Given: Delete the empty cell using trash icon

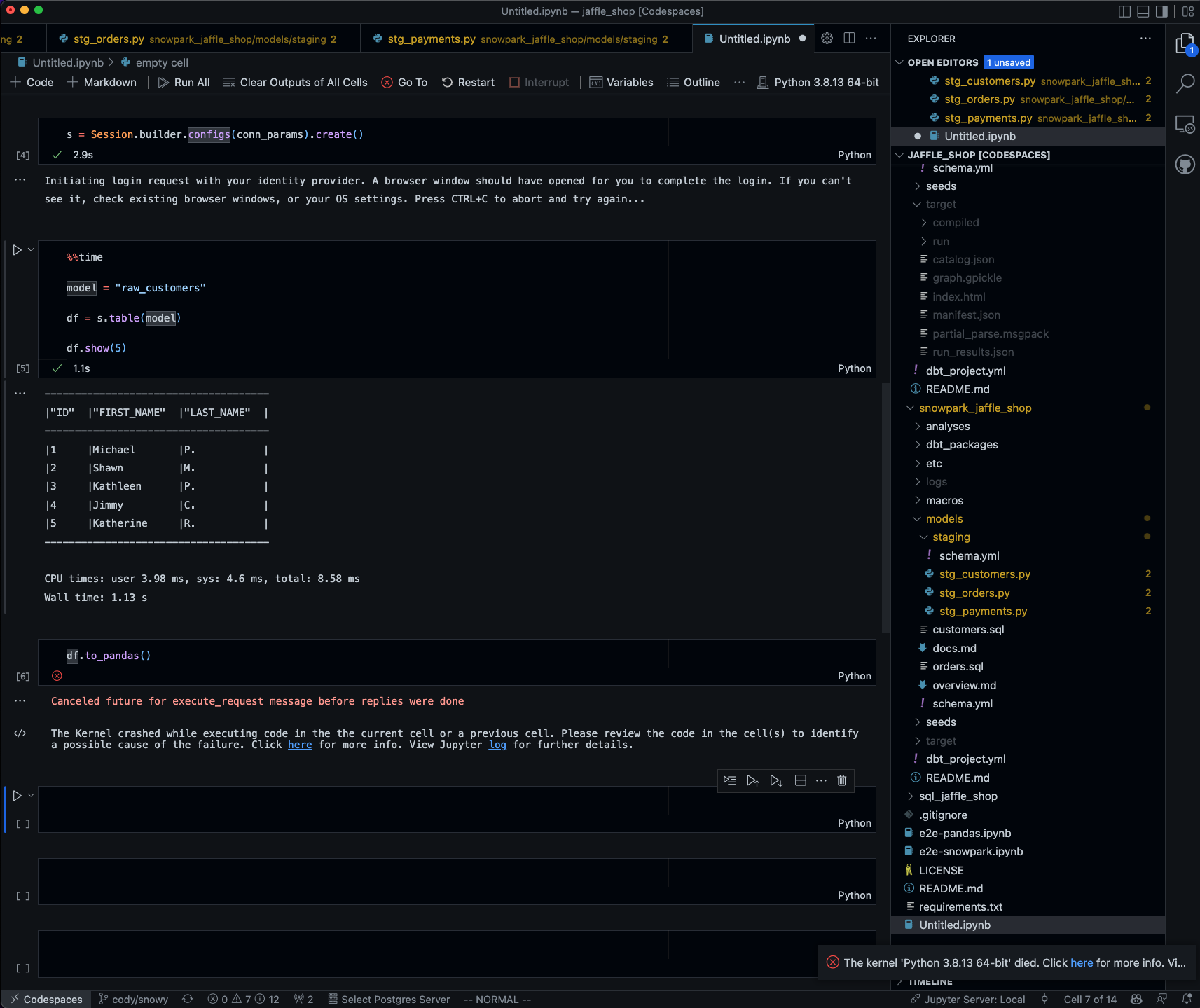Looking at the screenshot, I should [841, 780].
